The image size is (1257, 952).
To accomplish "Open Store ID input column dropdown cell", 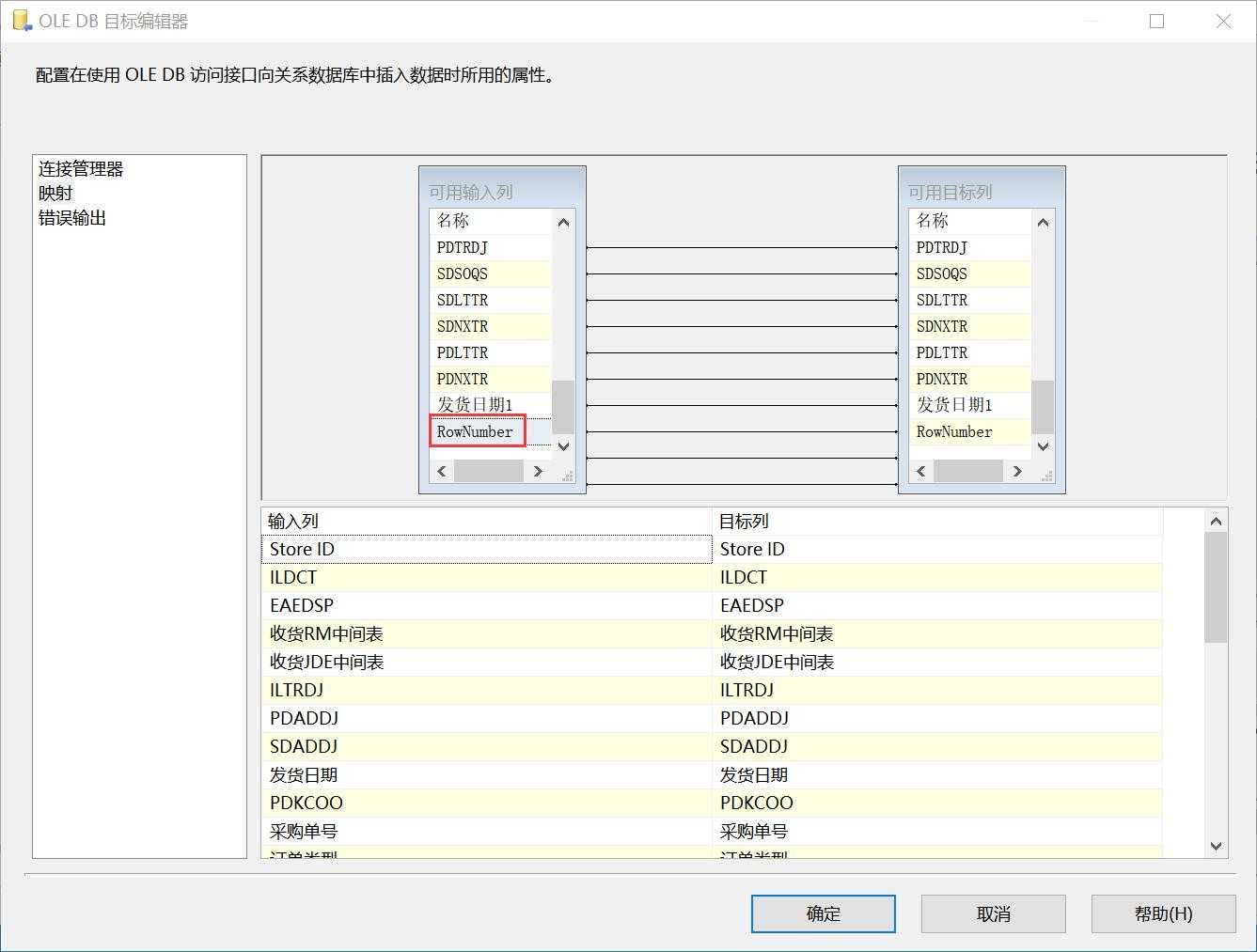I will click(486, 549).
